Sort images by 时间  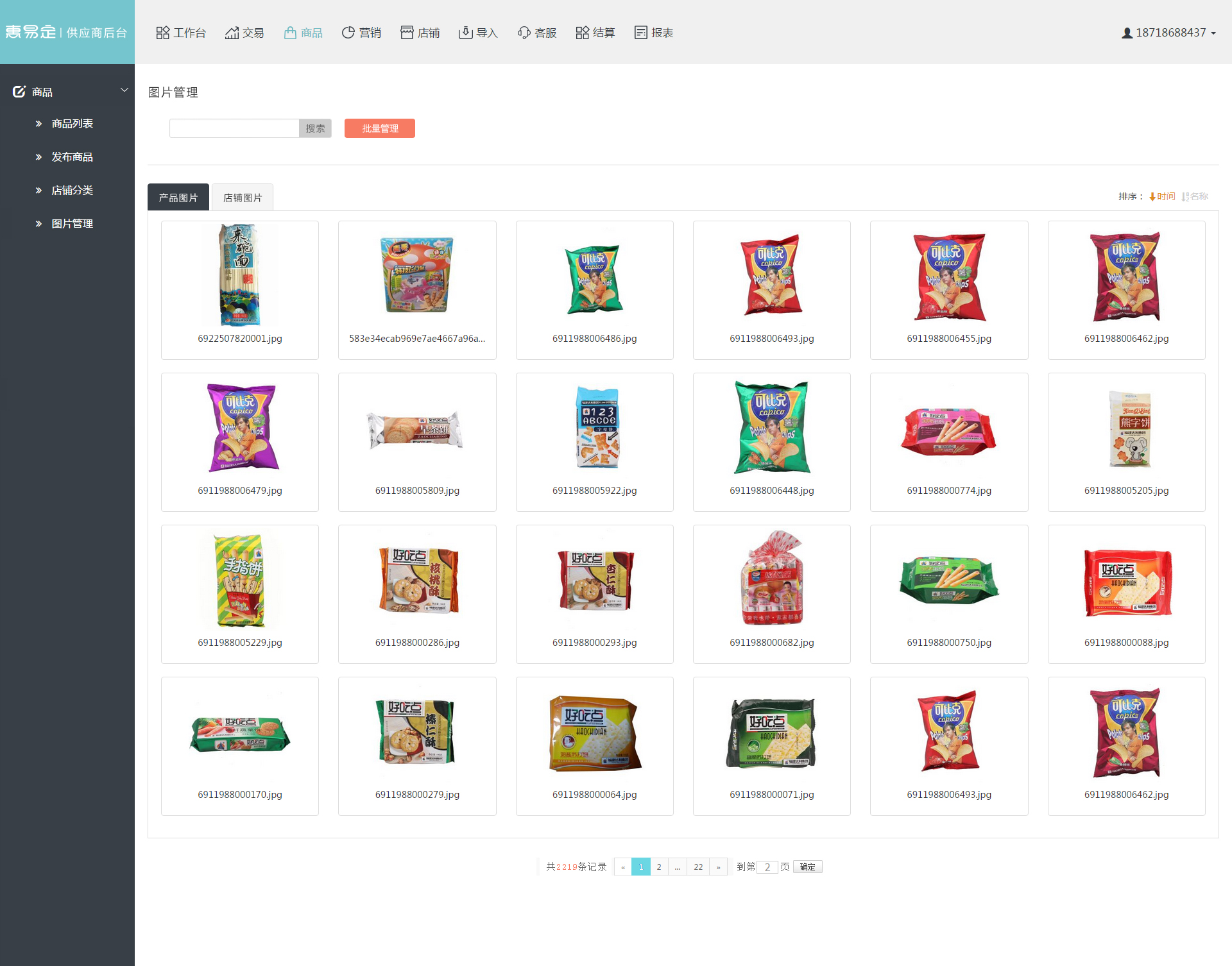click(1162, 196)
